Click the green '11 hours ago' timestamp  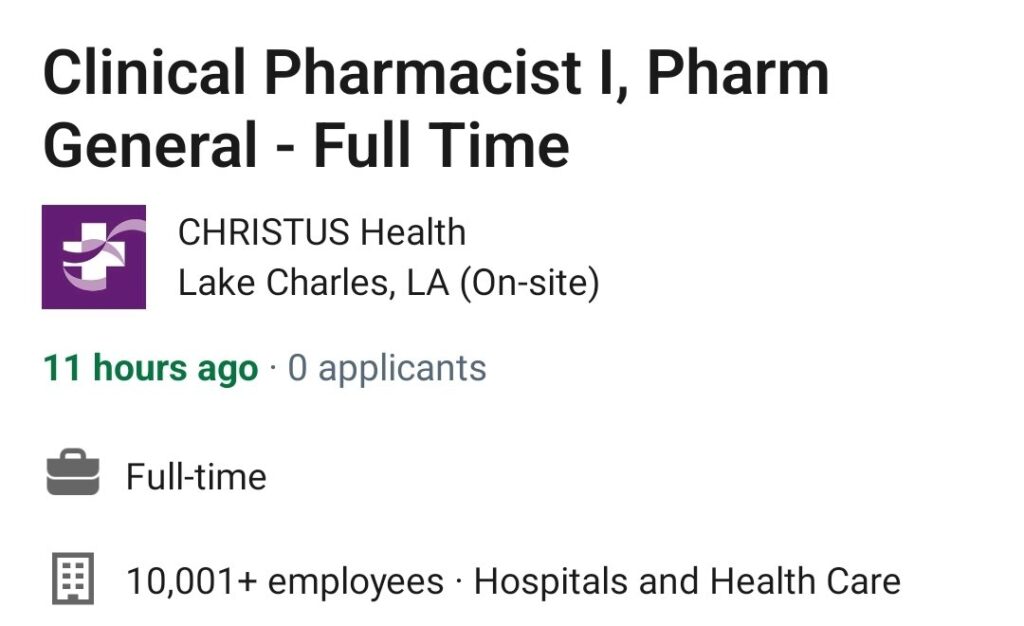coord(151,368)
